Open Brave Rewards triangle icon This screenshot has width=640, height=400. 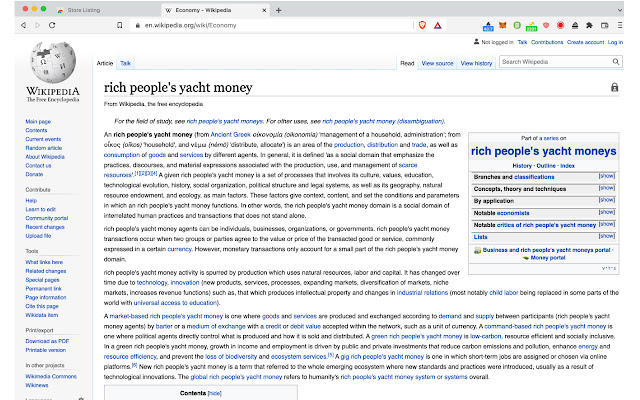[x=439, y=23]
